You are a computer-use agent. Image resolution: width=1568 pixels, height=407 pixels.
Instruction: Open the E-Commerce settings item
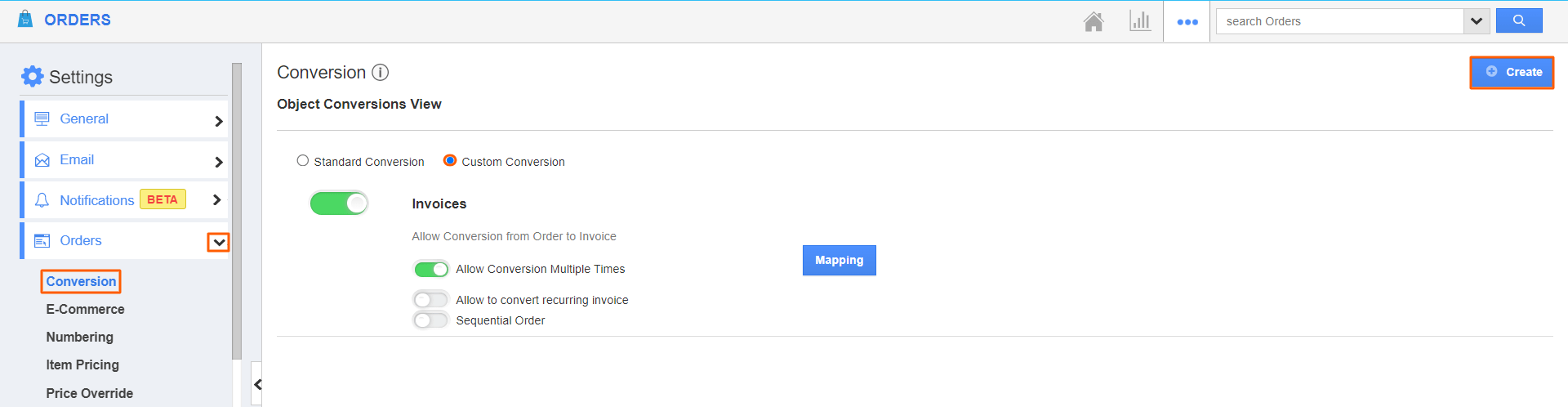tap(85, 309)
